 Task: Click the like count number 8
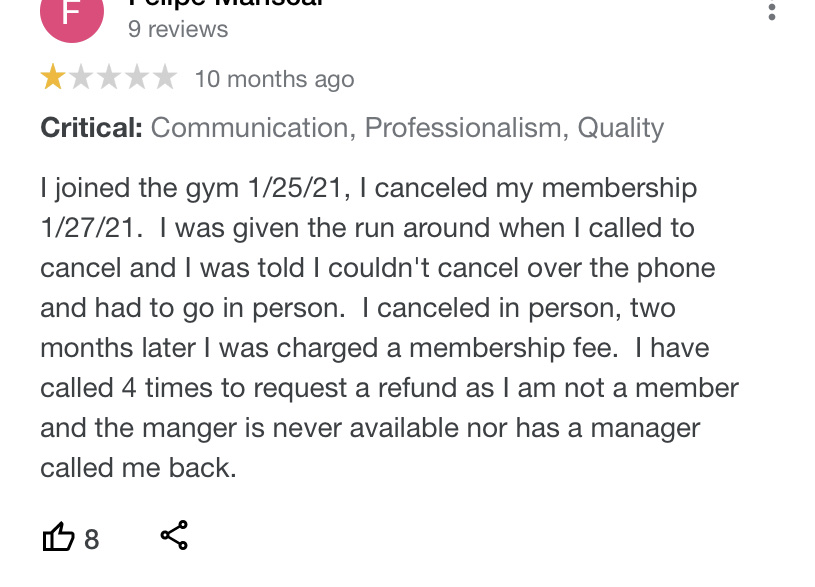[x=92, y=540]
